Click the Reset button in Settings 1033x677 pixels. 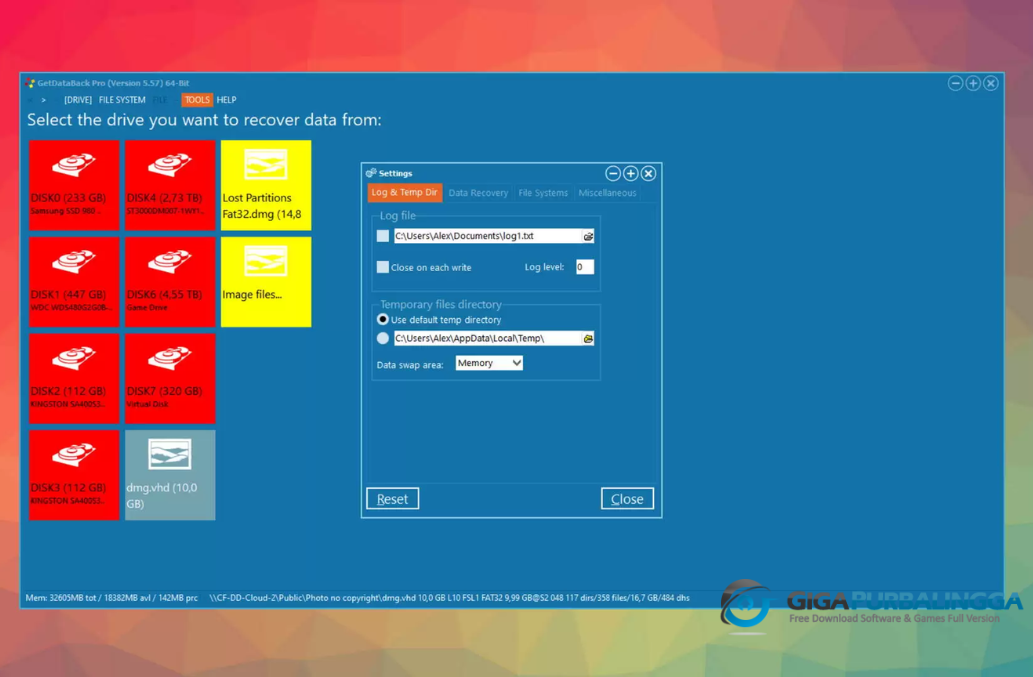(393, 499)
